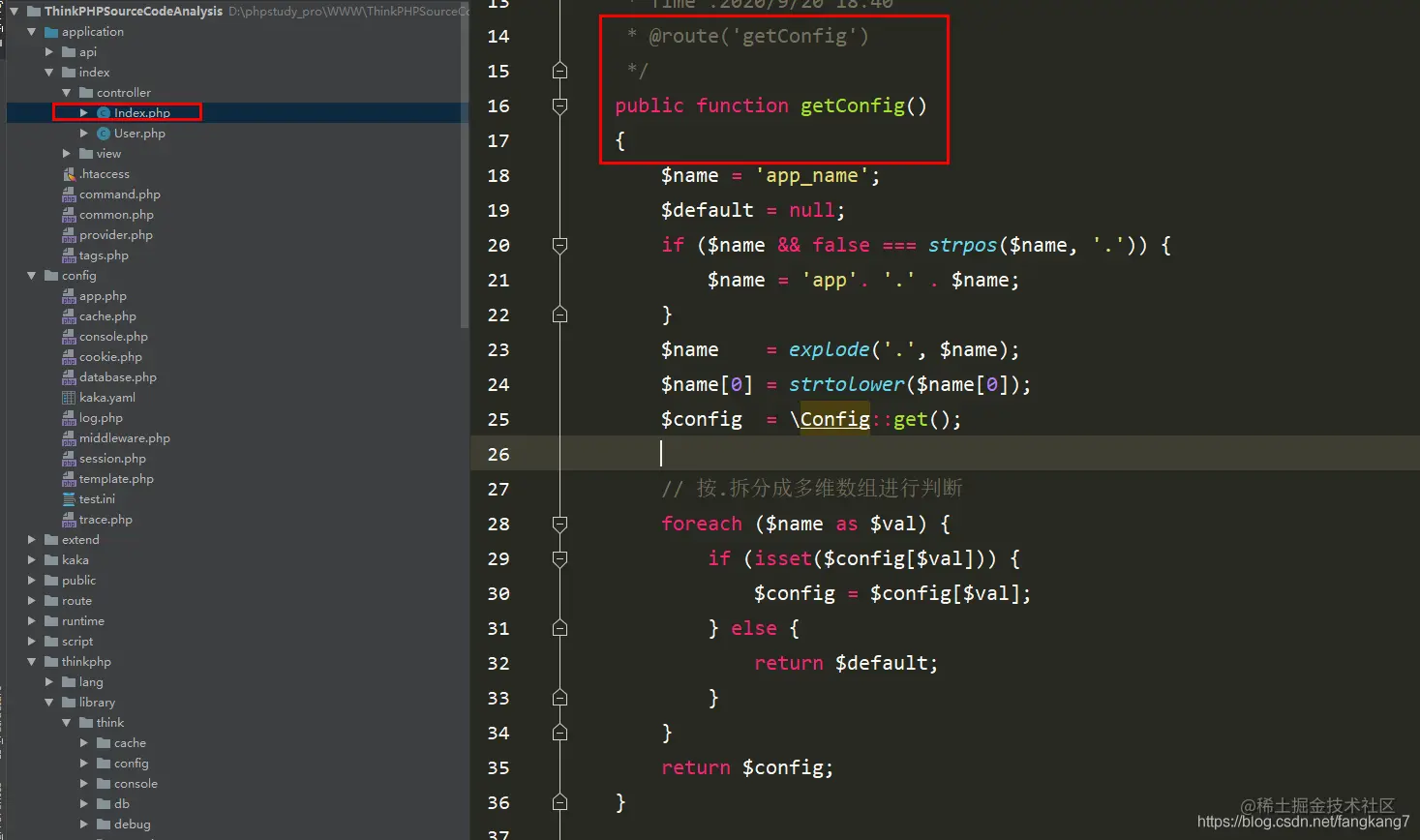Collapse the library folder arrow
This screenshot has height=840, width=1420.
tap(49, 703)
